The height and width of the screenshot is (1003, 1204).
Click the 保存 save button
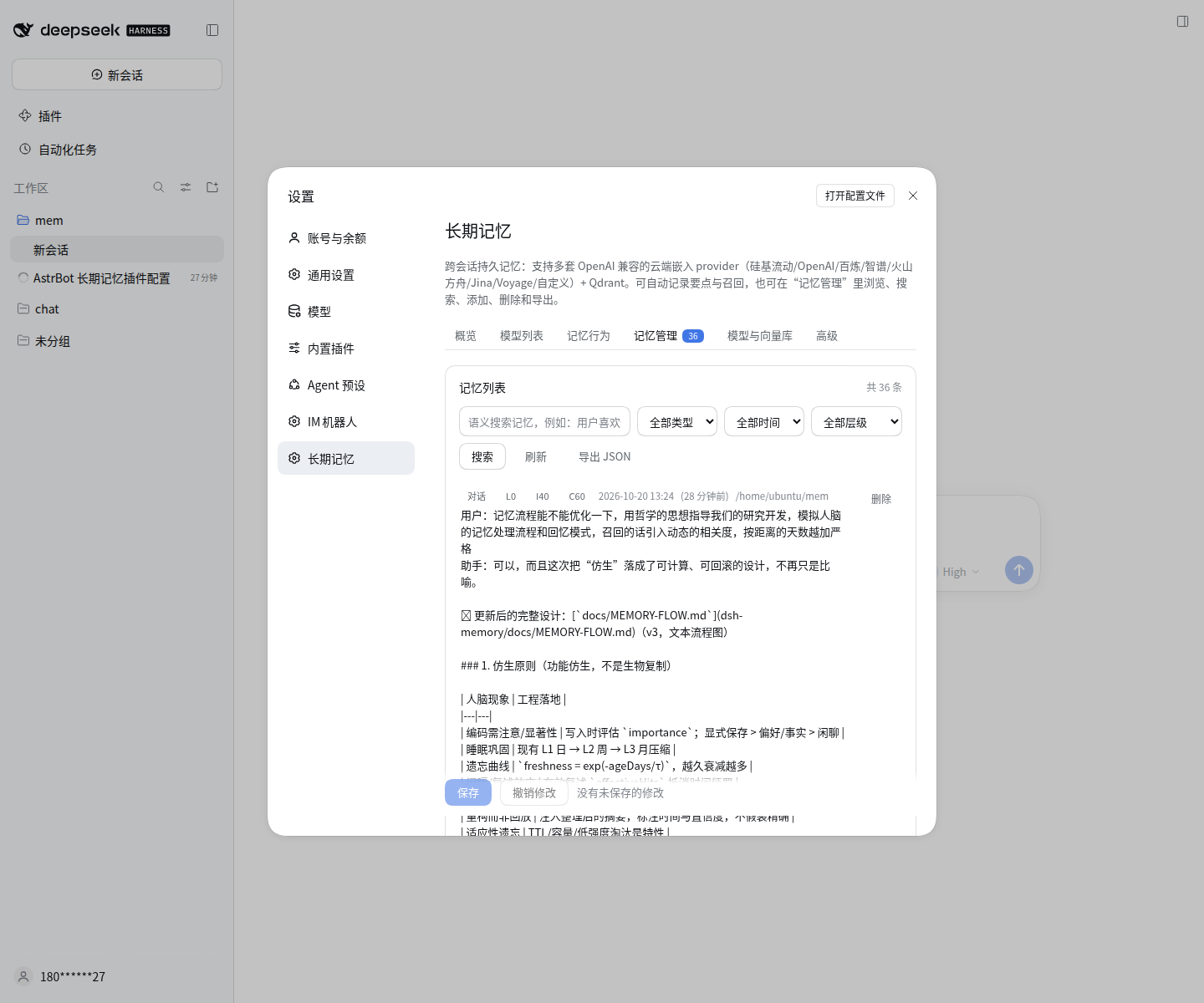coord(468,792)
